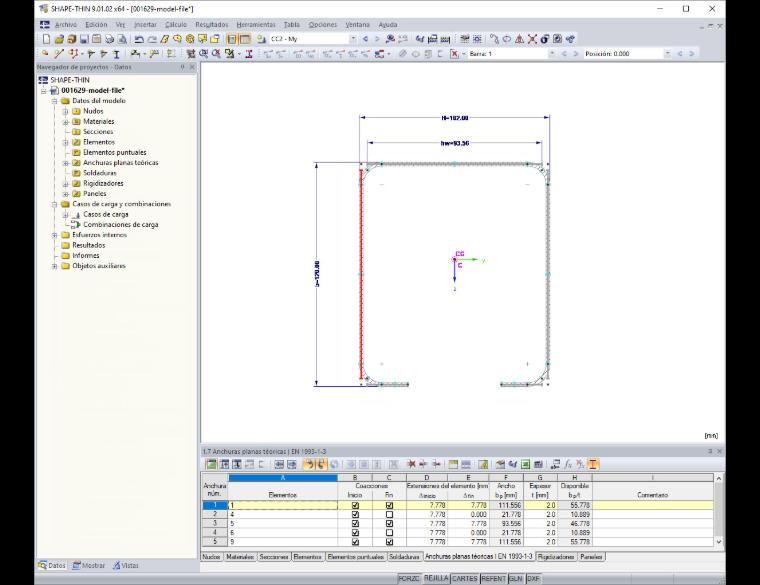Select the Paneles tree item
Viewport: 760px width, 585px height.
click(95, 194)
